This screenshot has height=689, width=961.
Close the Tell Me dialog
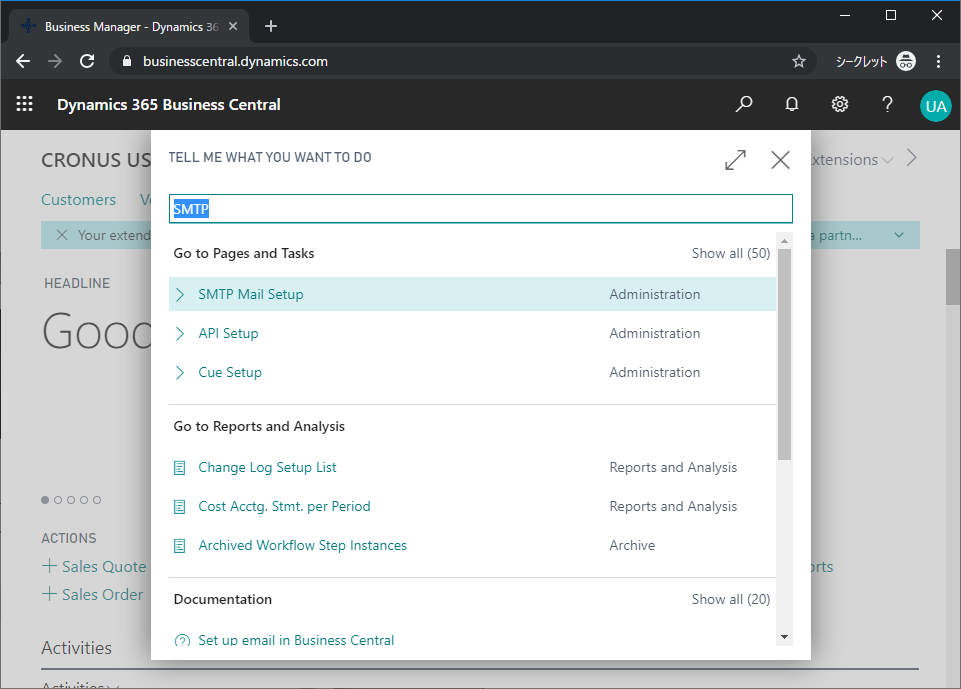(780, 160)
